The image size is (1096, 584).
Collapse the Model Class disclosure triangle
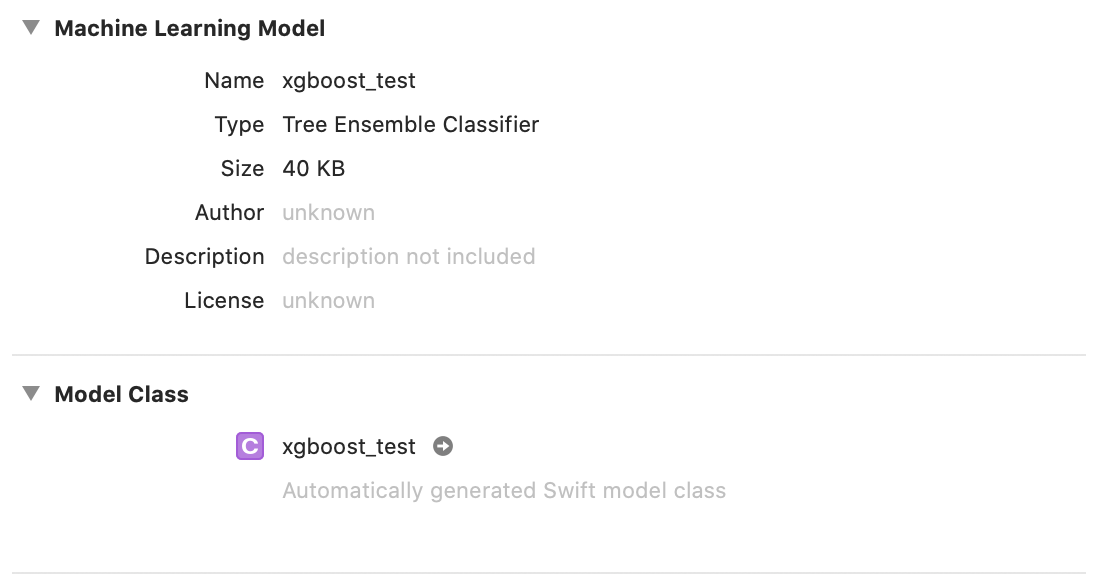[x=31, y=393]
